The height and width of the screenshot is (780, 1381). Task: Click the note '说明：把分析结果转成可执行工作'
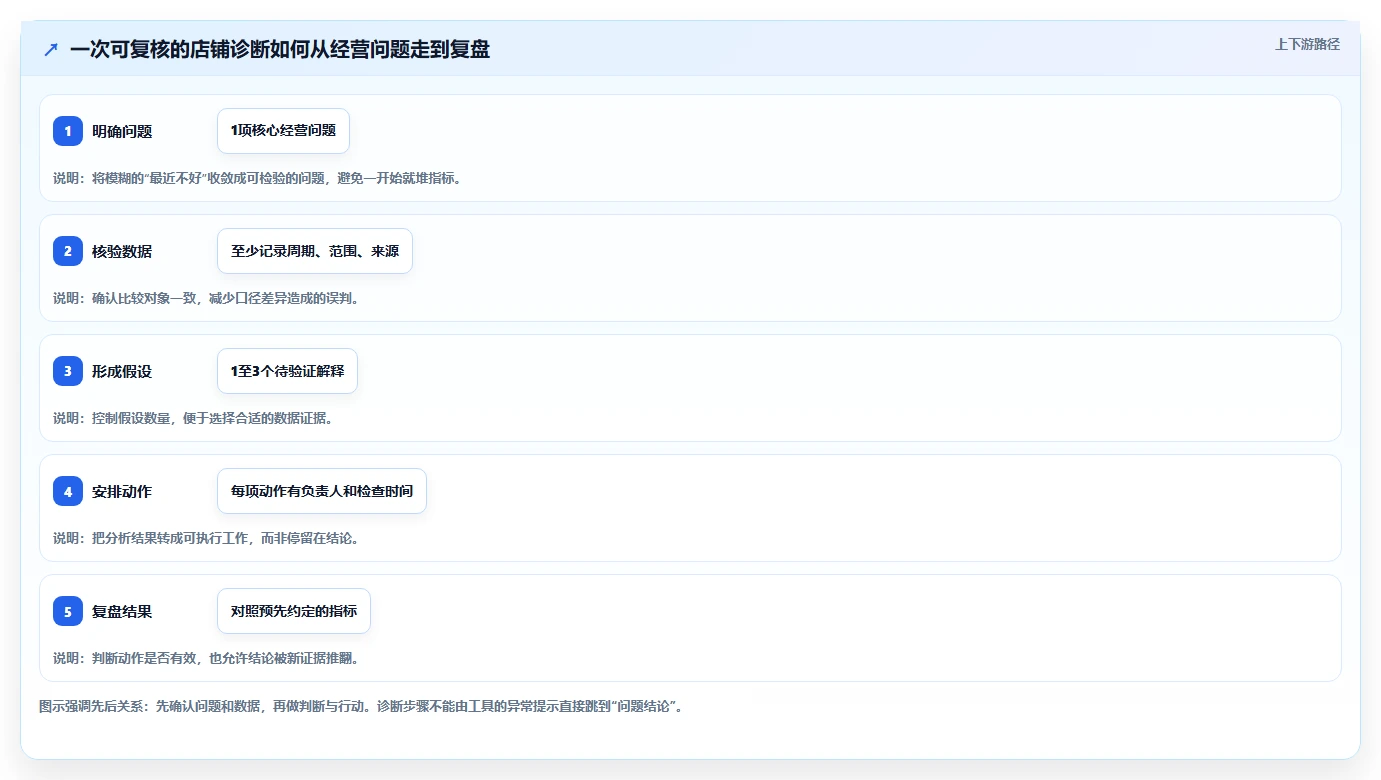tap(206, 538)
